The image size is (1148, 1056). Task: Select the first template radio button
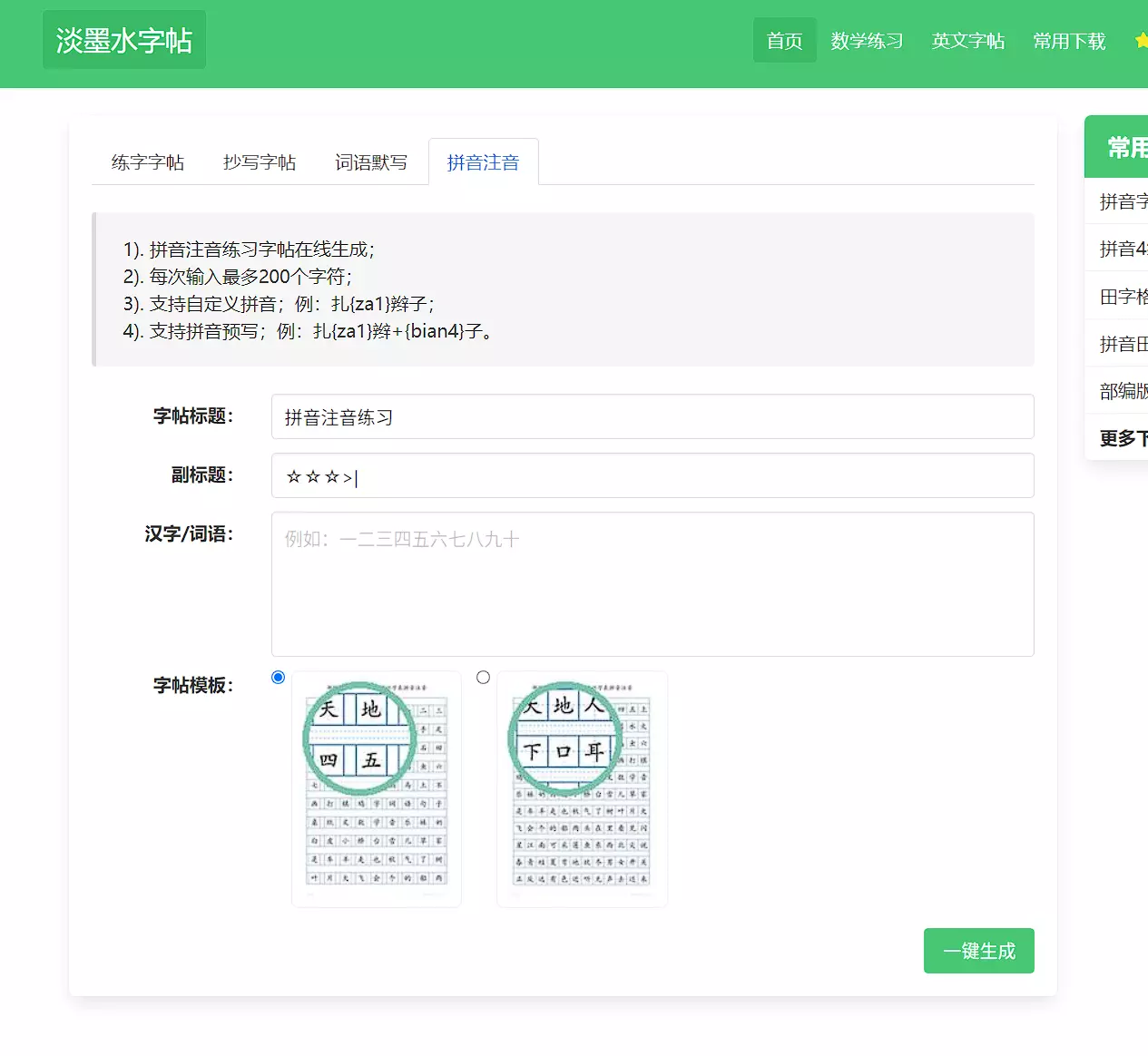(x=279, y=678)
